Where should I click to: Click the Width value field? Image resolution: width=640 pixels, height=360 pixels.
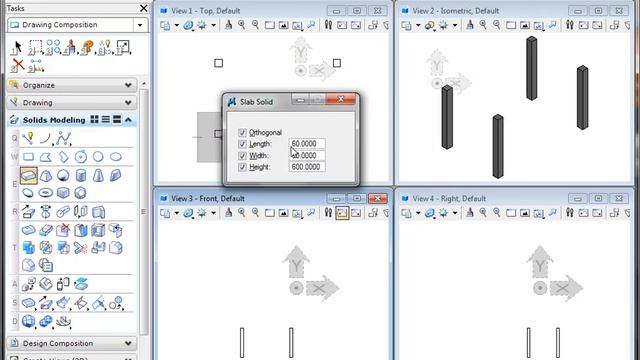[307, 155]
